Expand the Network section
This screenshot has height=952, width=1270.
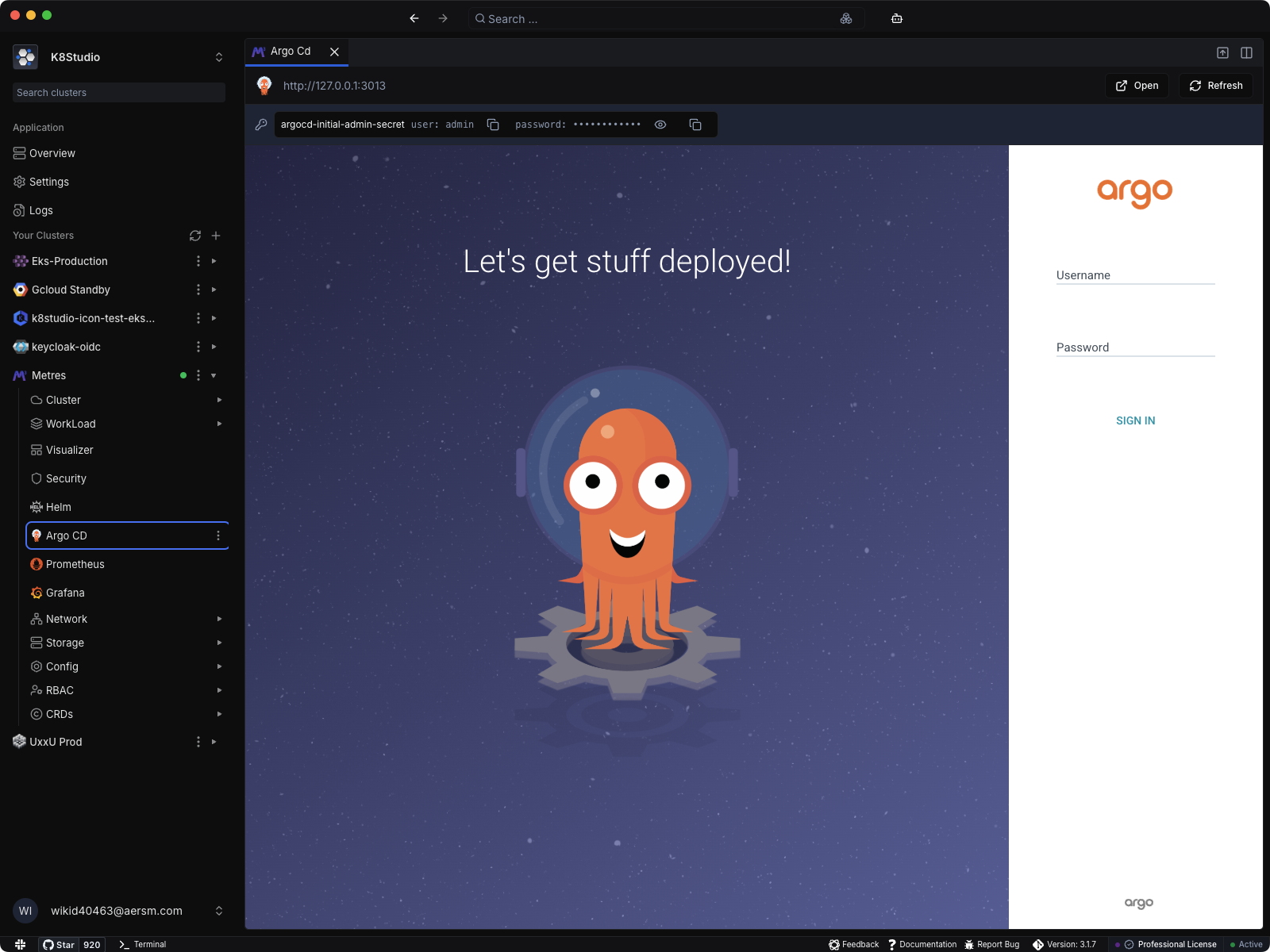(220, 619)
